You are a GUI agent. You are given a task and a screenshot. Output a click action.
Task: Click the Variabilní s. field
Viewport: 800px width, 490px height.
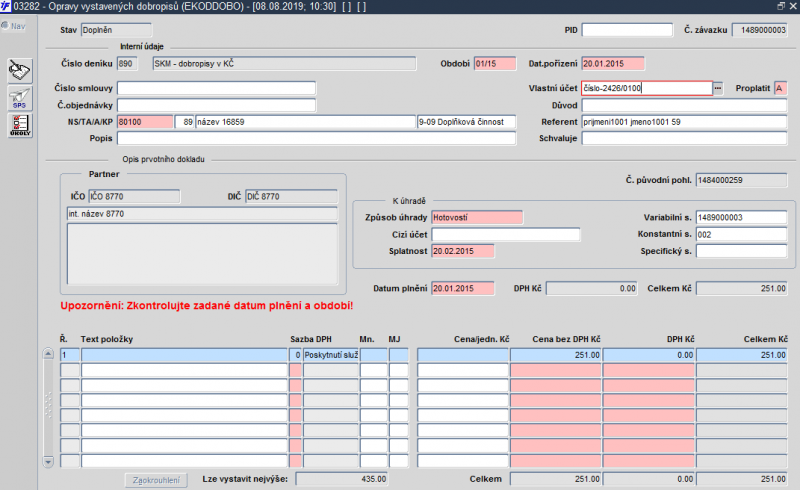(x=741, y=217)
